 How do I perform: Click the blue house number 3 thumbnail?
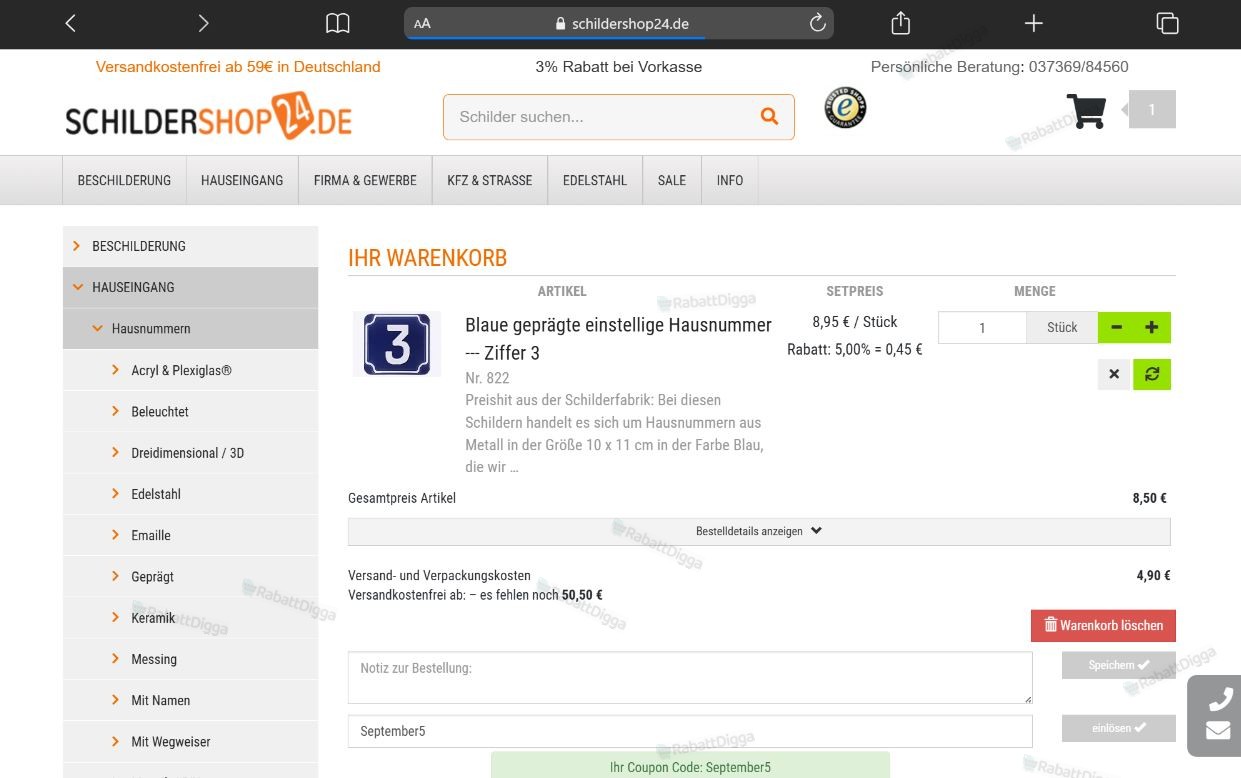tap(397, 344)
